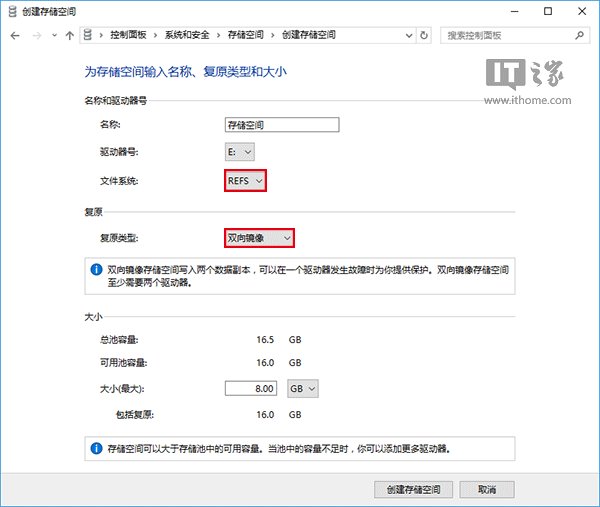Click the info icon beside the two-way mirror description
Screen dimensions: 600x507
click(96, 270)
